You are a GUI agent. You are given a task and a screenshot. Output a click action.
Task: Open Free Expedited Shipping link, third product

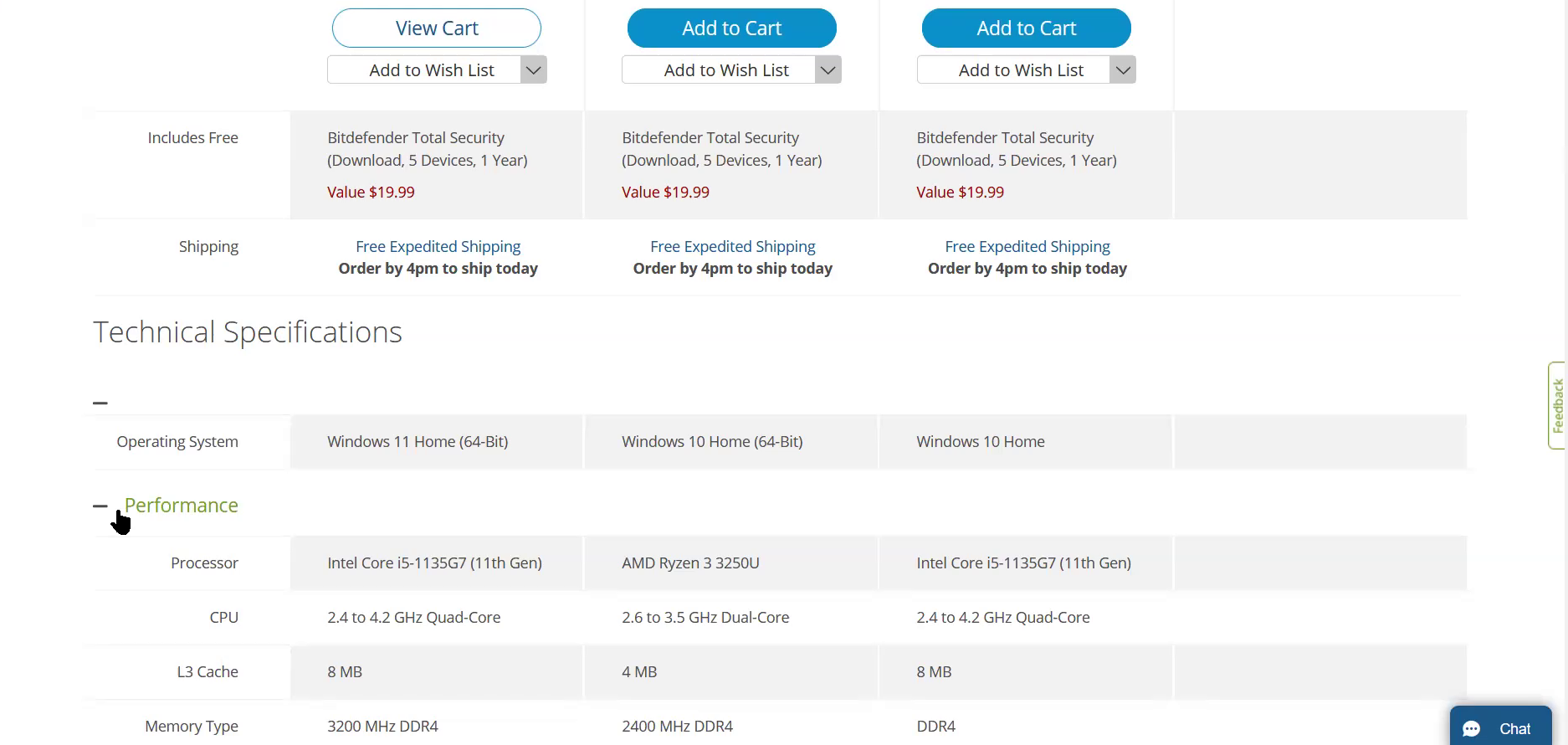click(1027, 247)
